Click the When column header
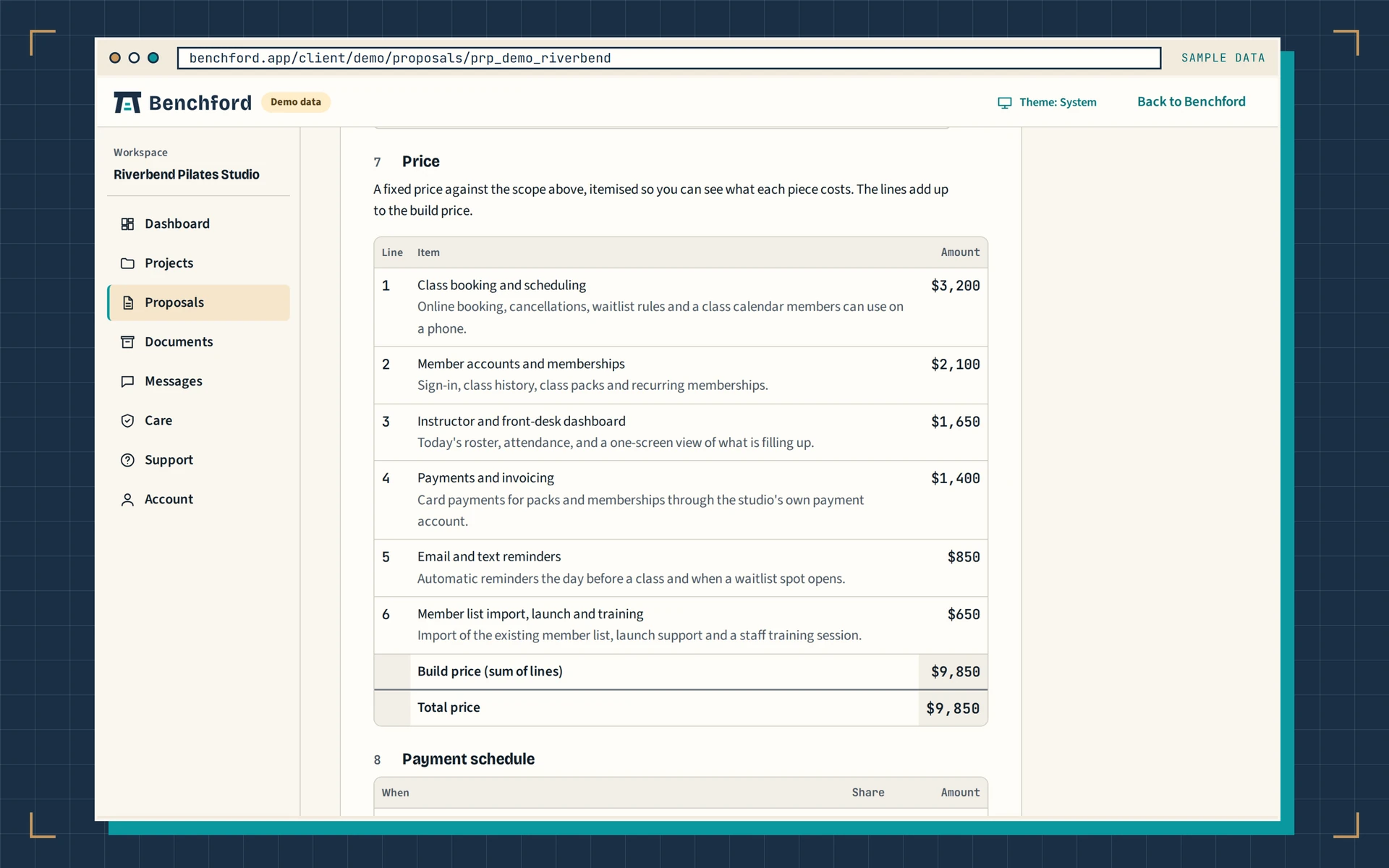The height and width of the screenshot is (868, 1389). click(x=395, y=793)
